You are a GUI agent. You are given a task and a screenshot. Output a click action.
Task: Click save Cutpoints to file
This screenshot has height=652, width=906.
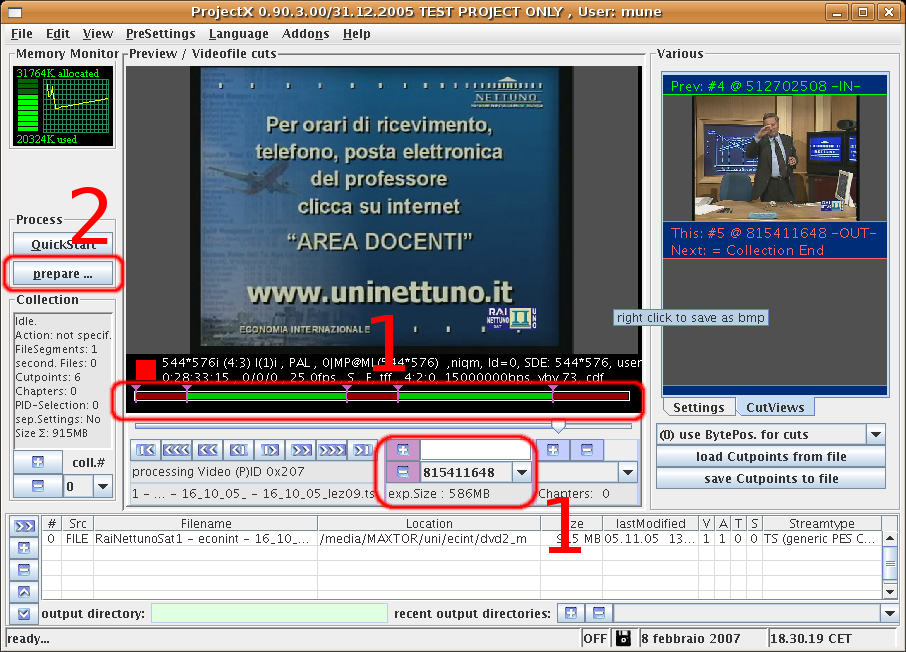pyautogui.click(x=771, y=479)
